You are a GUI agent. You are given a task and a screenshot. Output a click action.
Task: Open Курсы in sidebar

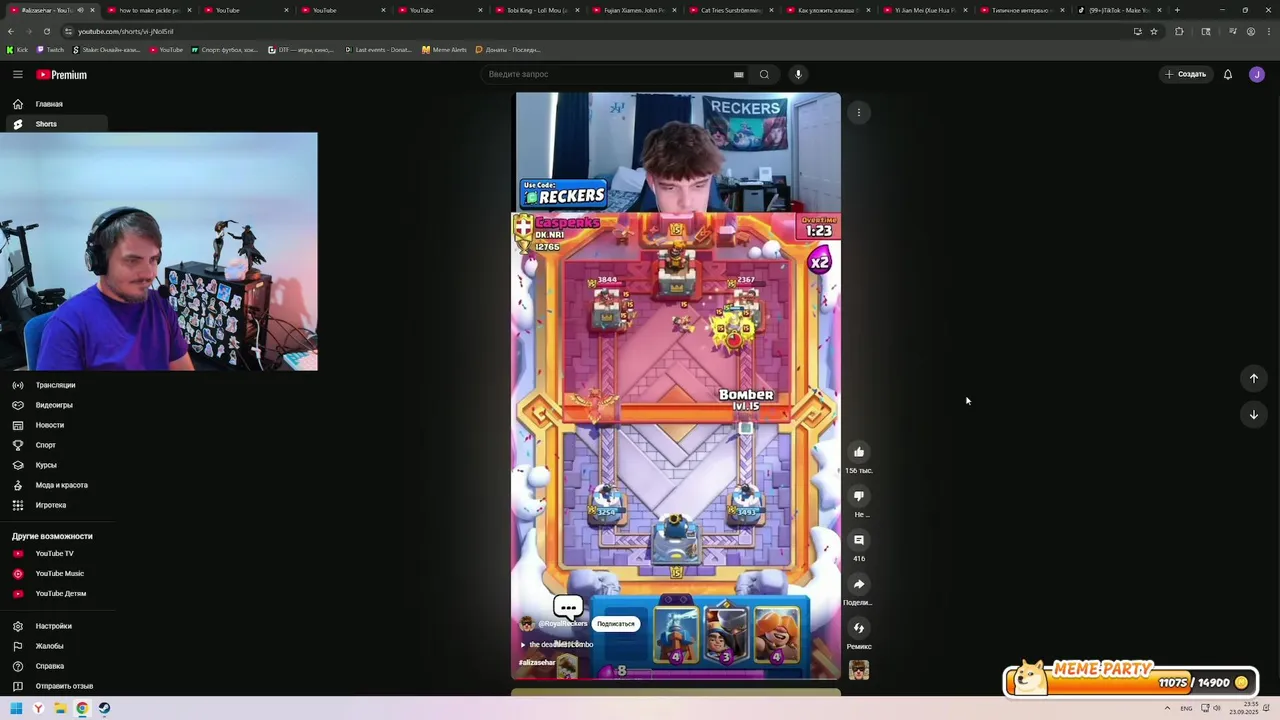point(46,465)
